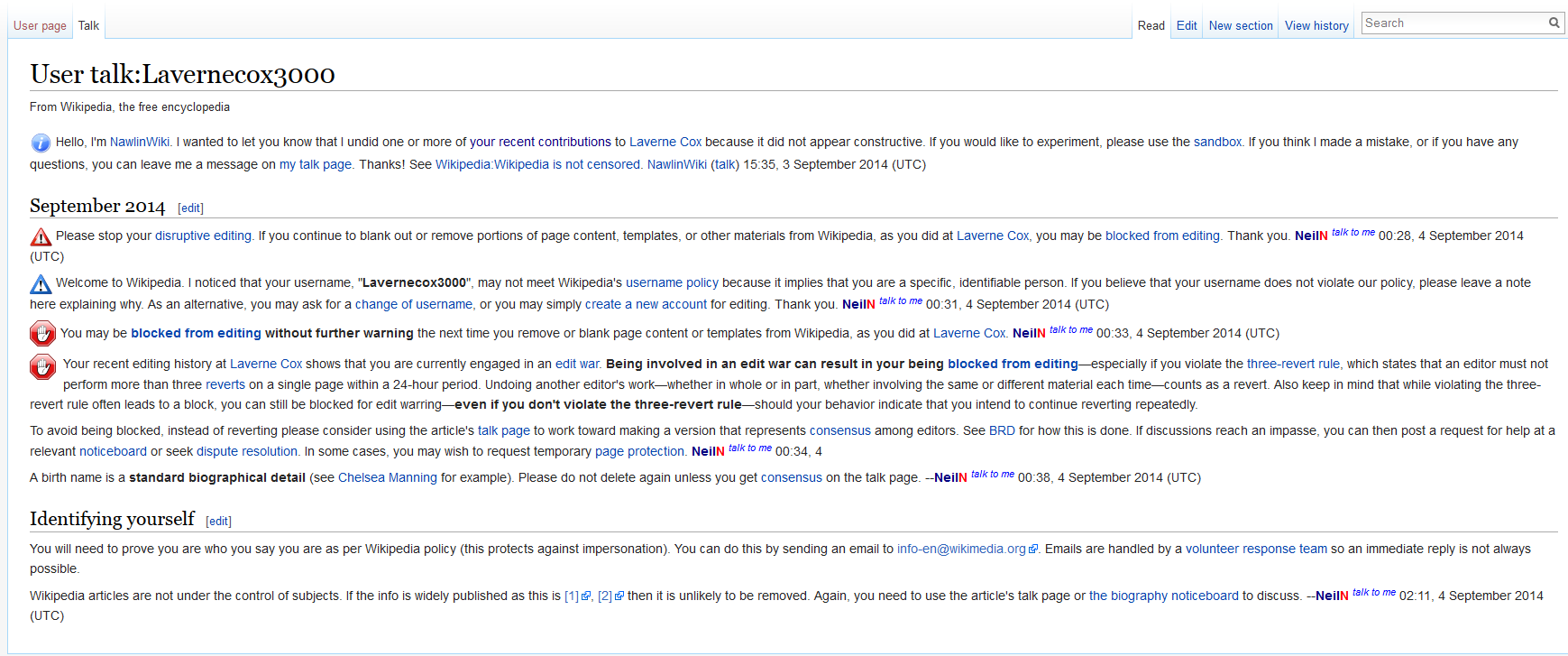Click the blue warning triangle before 'Welcome to Wikipedia'
This screenshot has height=656, width=1568.
click(41, 284)
